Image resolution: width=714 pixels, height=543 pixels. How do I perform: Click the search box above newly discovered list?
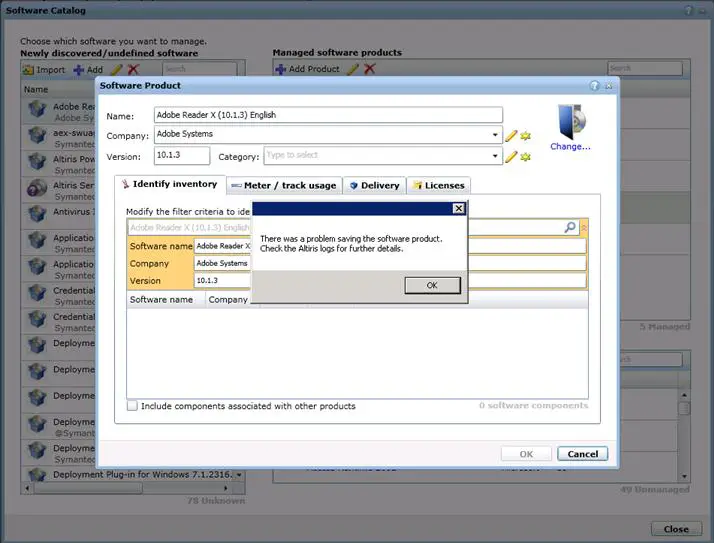click(199, 69)
